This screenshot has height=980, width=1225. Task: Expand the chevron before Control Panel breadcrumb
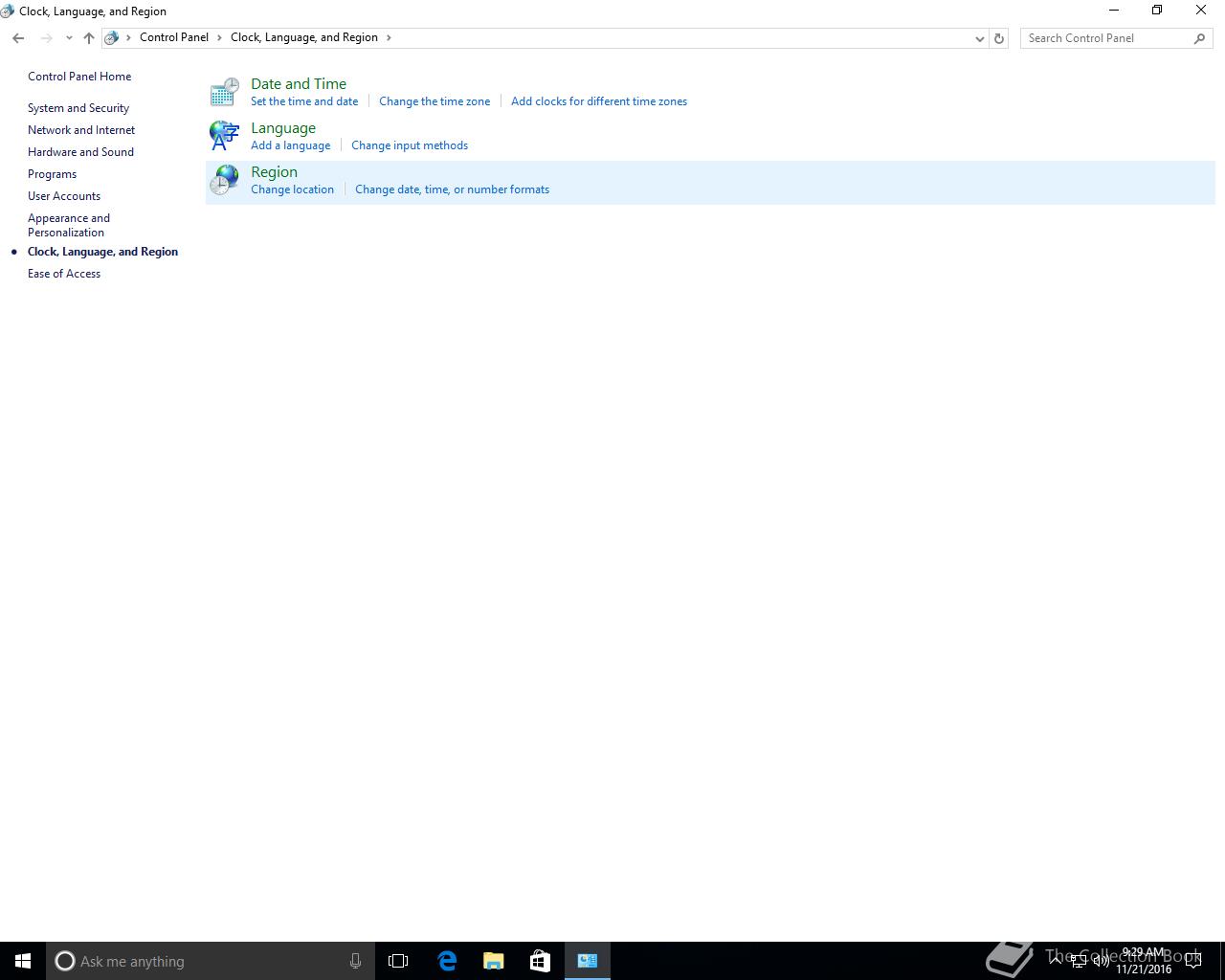(129, 38)
